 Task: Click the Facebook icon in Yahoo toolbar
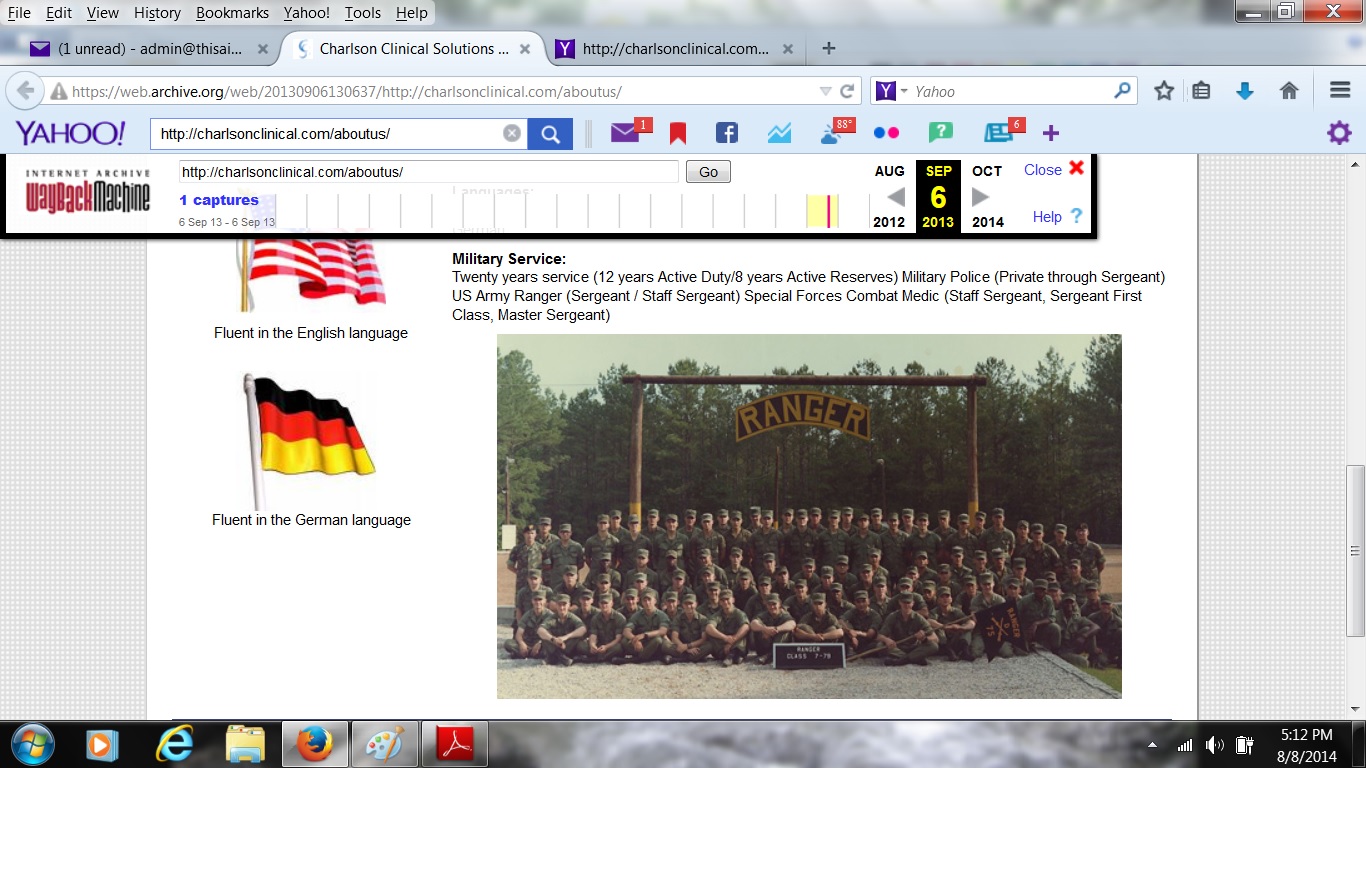pos(727,133)
